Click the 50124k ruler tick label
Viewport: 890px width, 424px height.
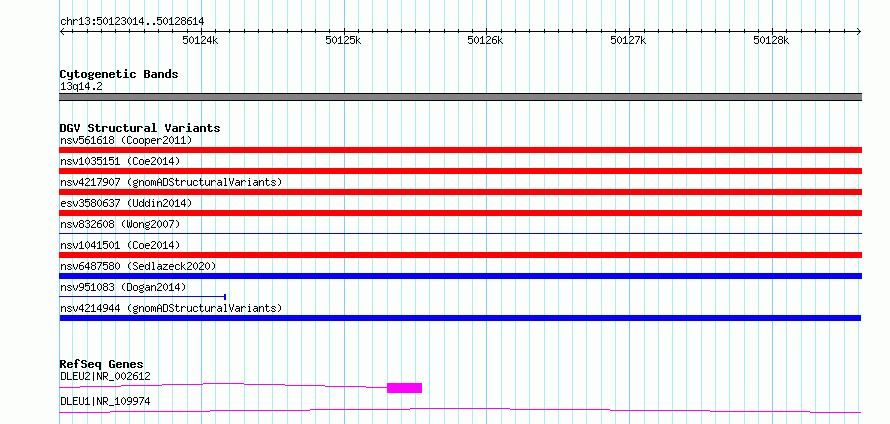pos(200,40)
